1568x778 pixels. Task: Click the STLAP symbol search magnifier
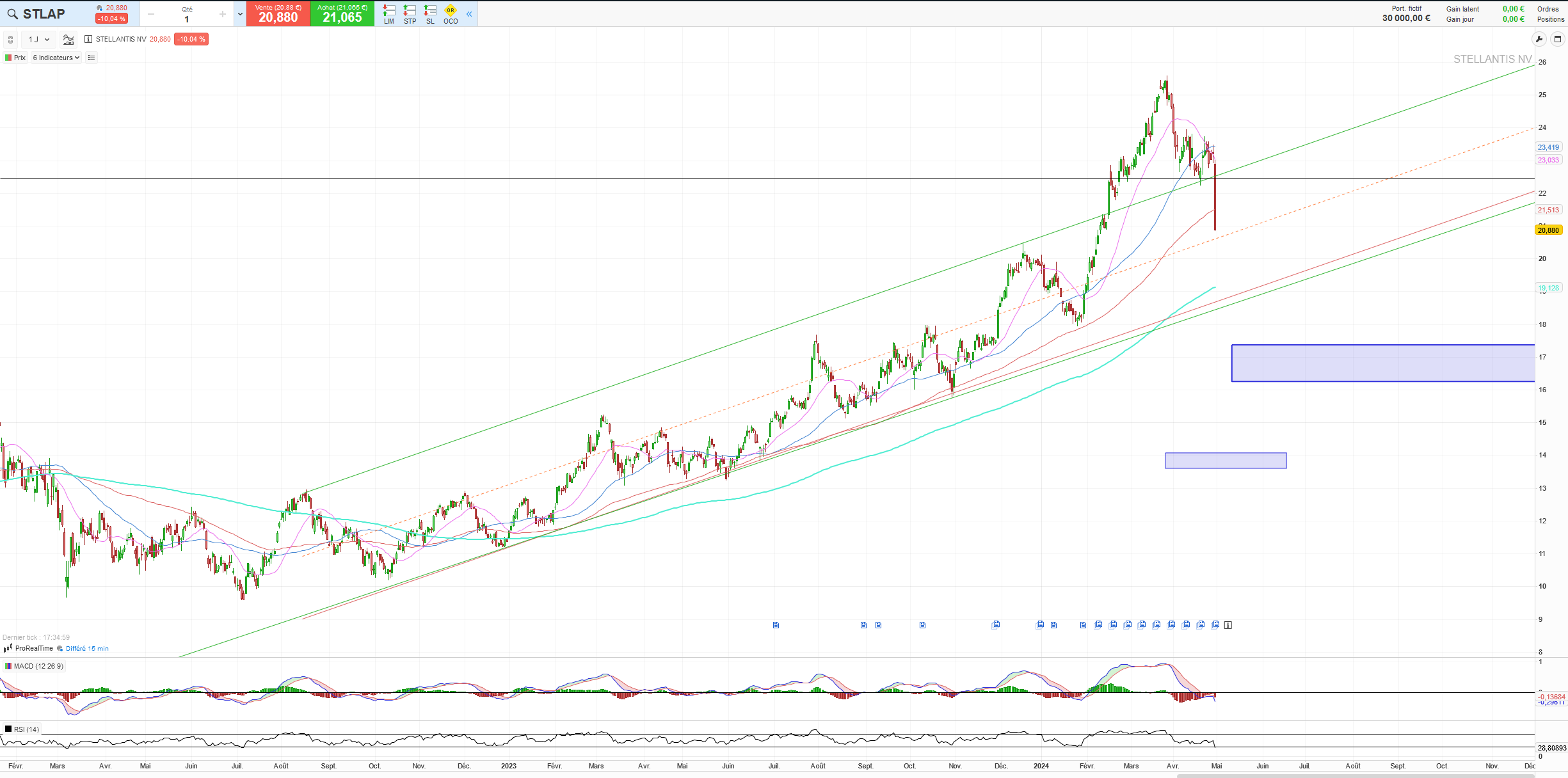(x=13, y=14)
